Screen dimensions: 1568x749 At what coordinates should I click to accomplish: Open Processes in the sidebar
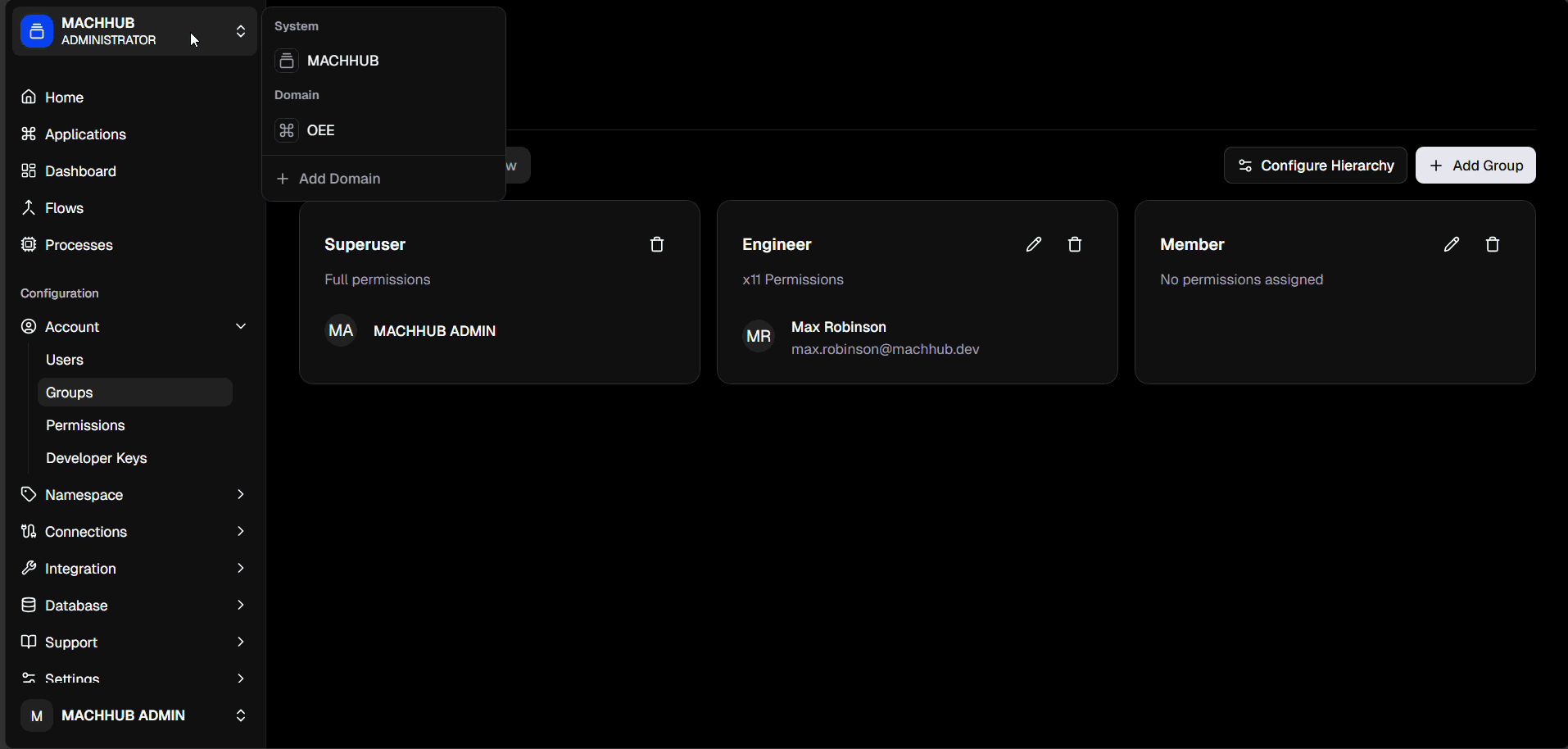(135, 245)
